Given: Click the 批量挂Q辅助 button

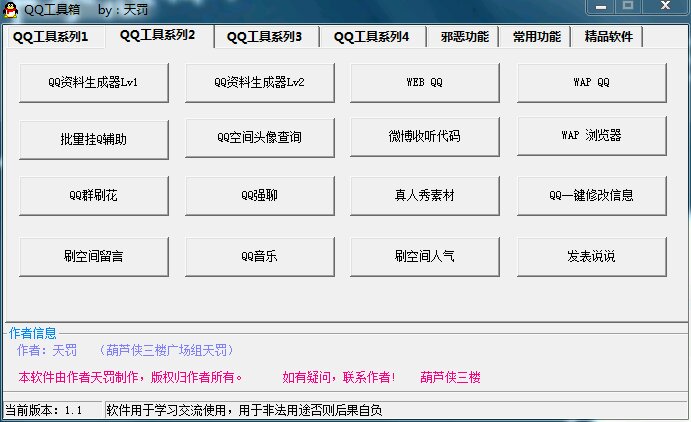Looking at the screenshot, I should [94, 140].
